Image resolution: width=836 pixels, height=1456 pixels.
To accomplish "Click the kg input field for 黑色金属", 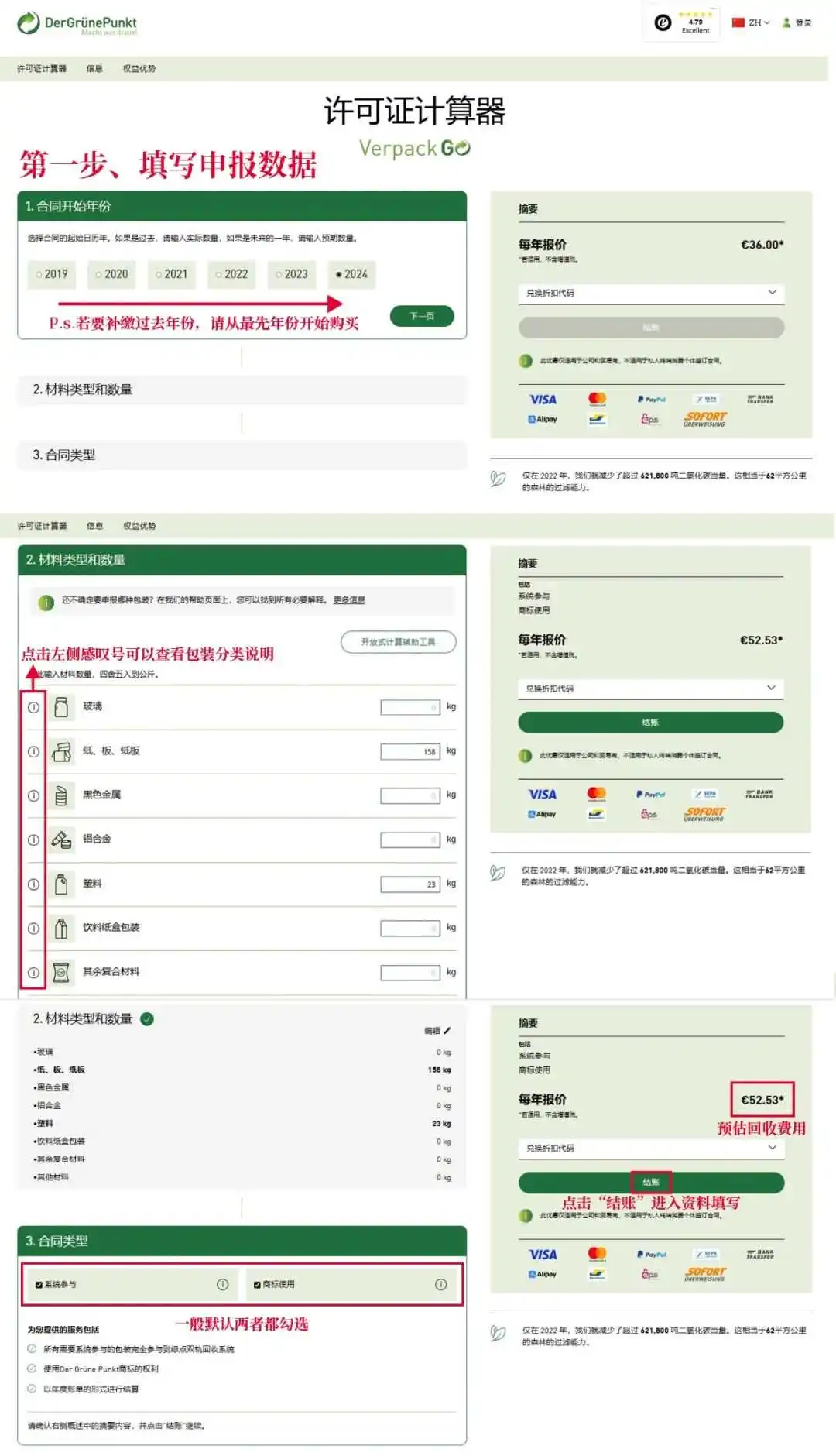I will point(410,795).
